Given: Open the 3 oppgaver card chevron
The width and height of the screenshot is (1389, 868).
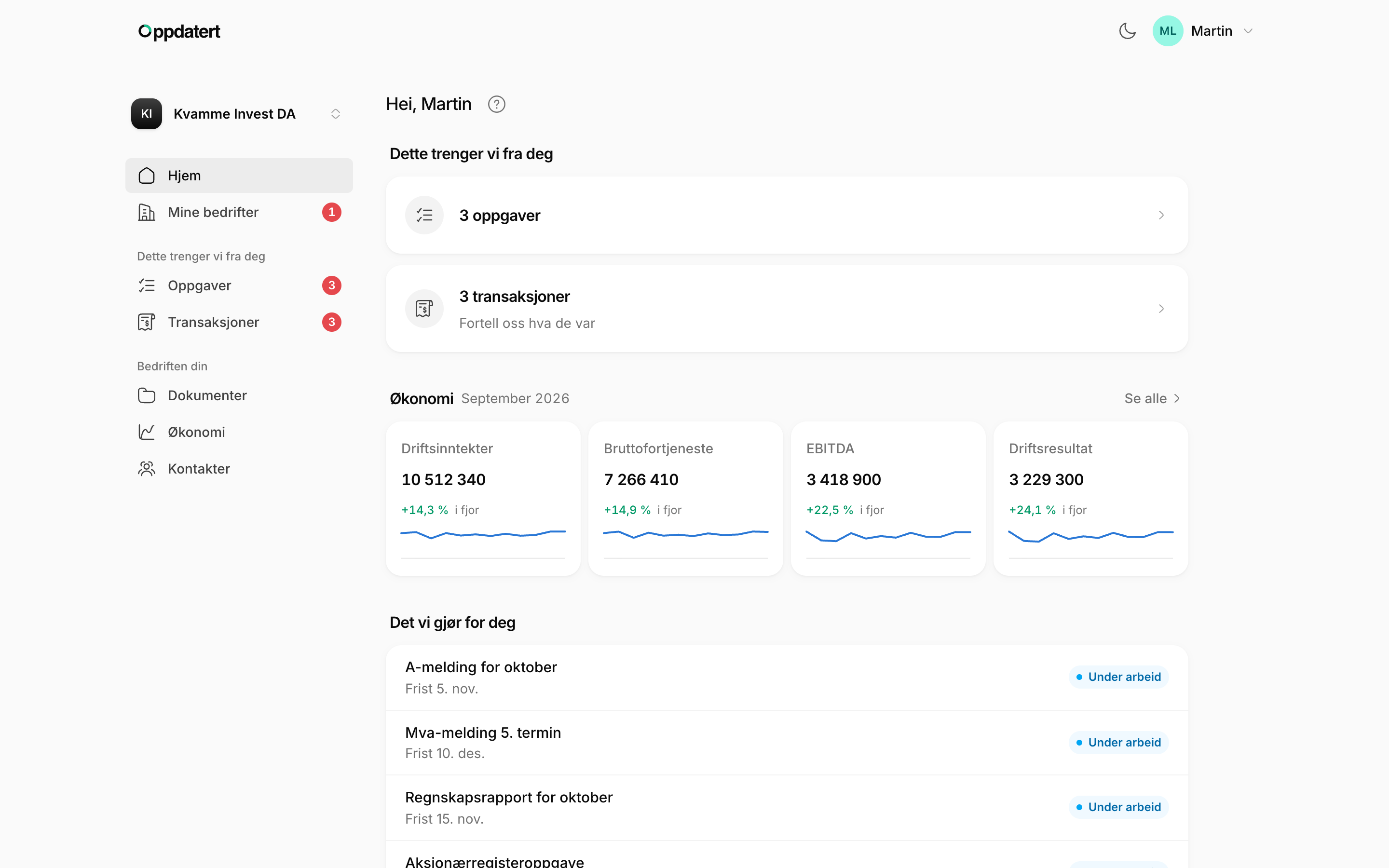Looking at the screenshot, I should coord(1161,215).
